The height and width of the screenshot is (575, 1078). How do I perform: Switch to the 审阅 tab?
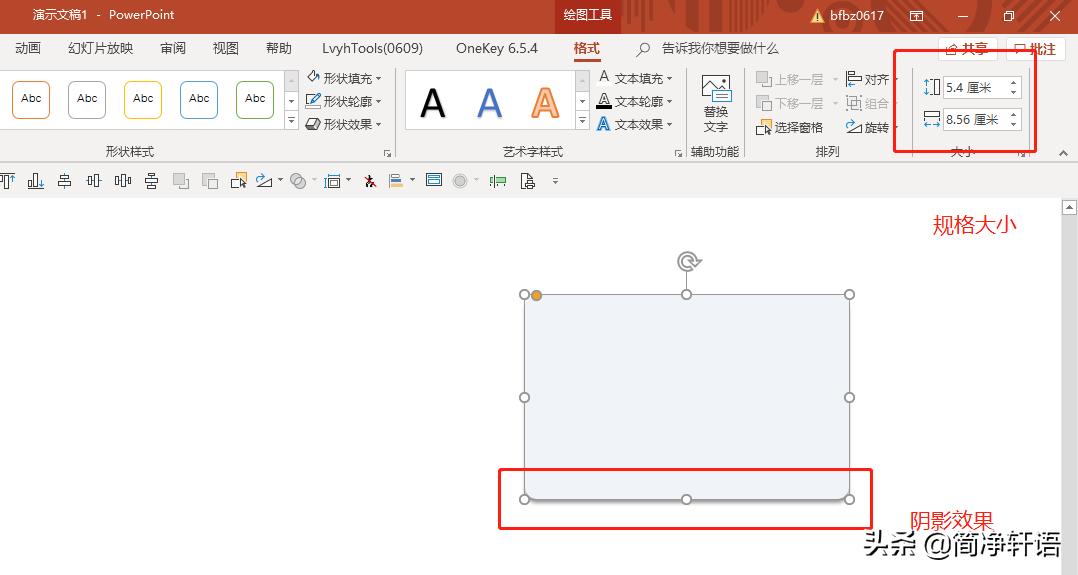point(173,48)
